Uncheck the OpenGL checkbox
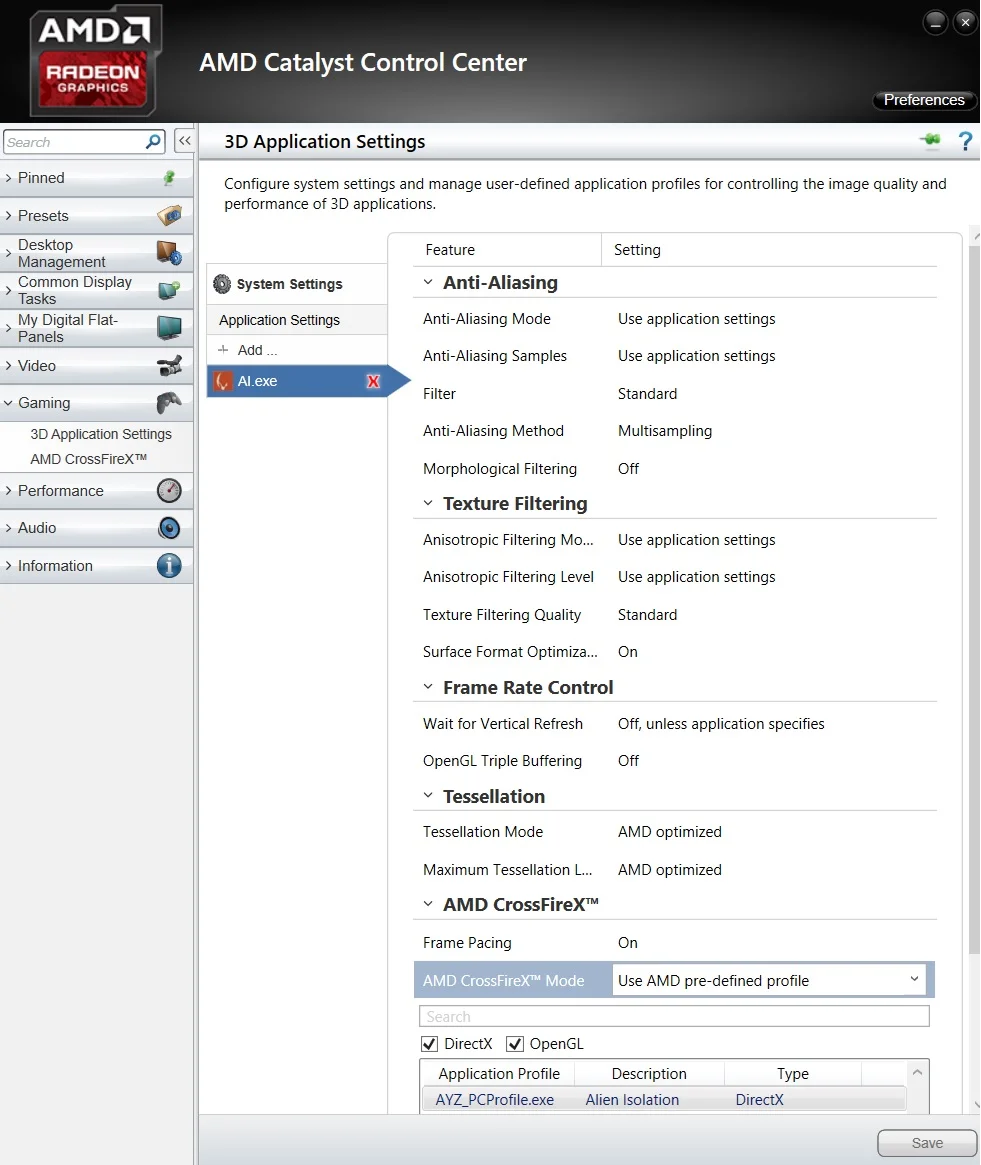 (515, 1044)
